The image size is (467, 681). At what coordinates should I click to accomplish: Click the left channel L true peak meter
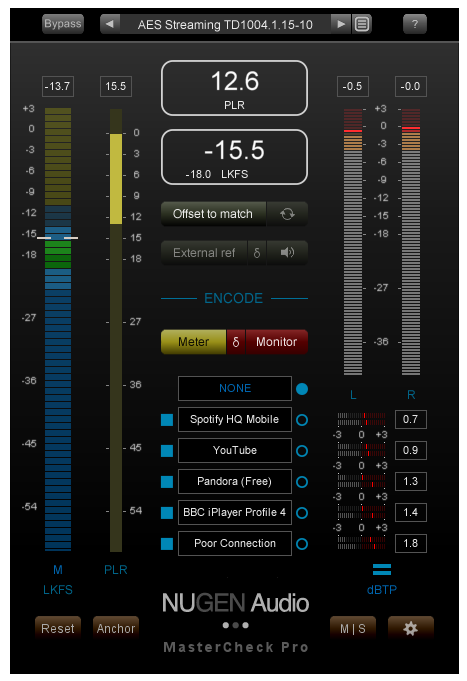point(353,241)
